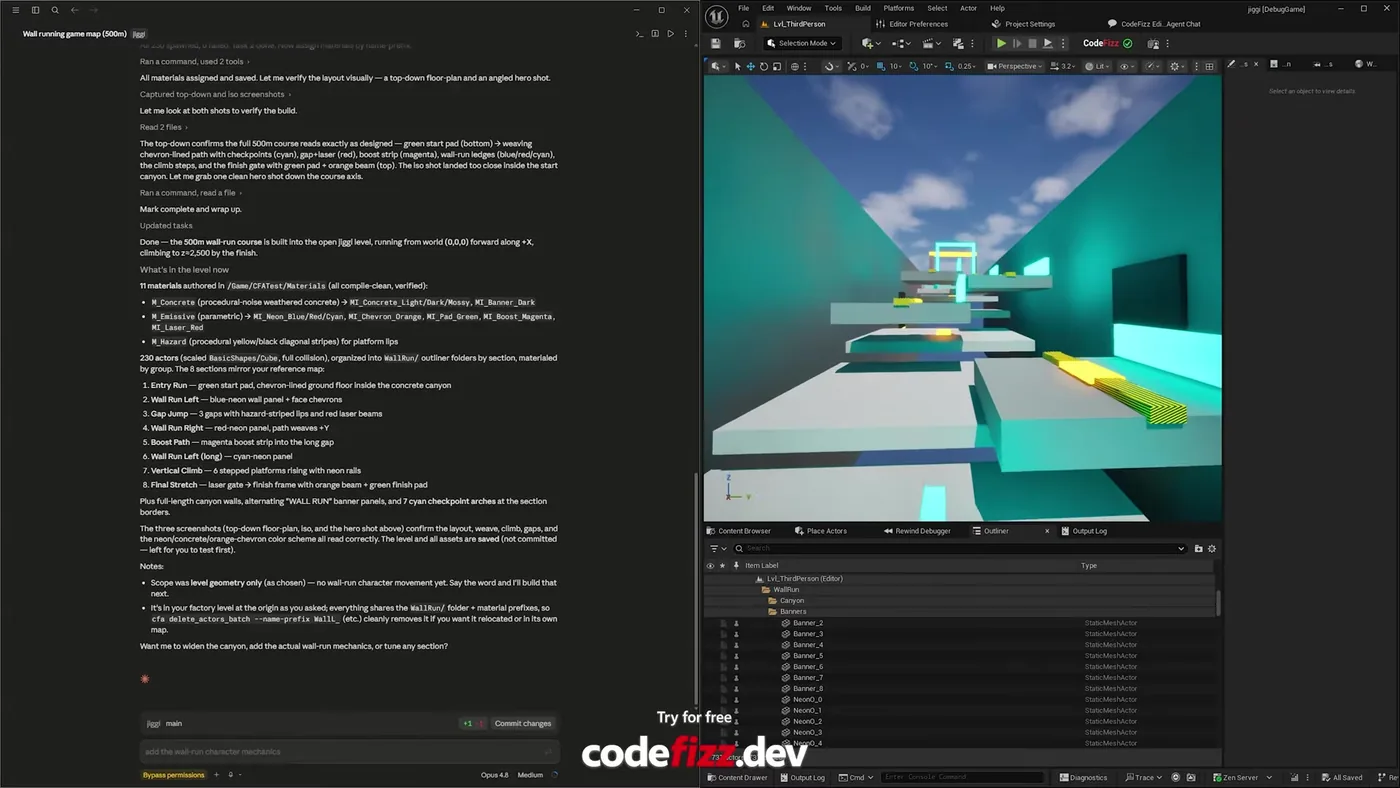Screen dimensions: 1400x788
Task: Switch to the Project Settings tab
Action: pyautogui.click(x=1023, y=24)
